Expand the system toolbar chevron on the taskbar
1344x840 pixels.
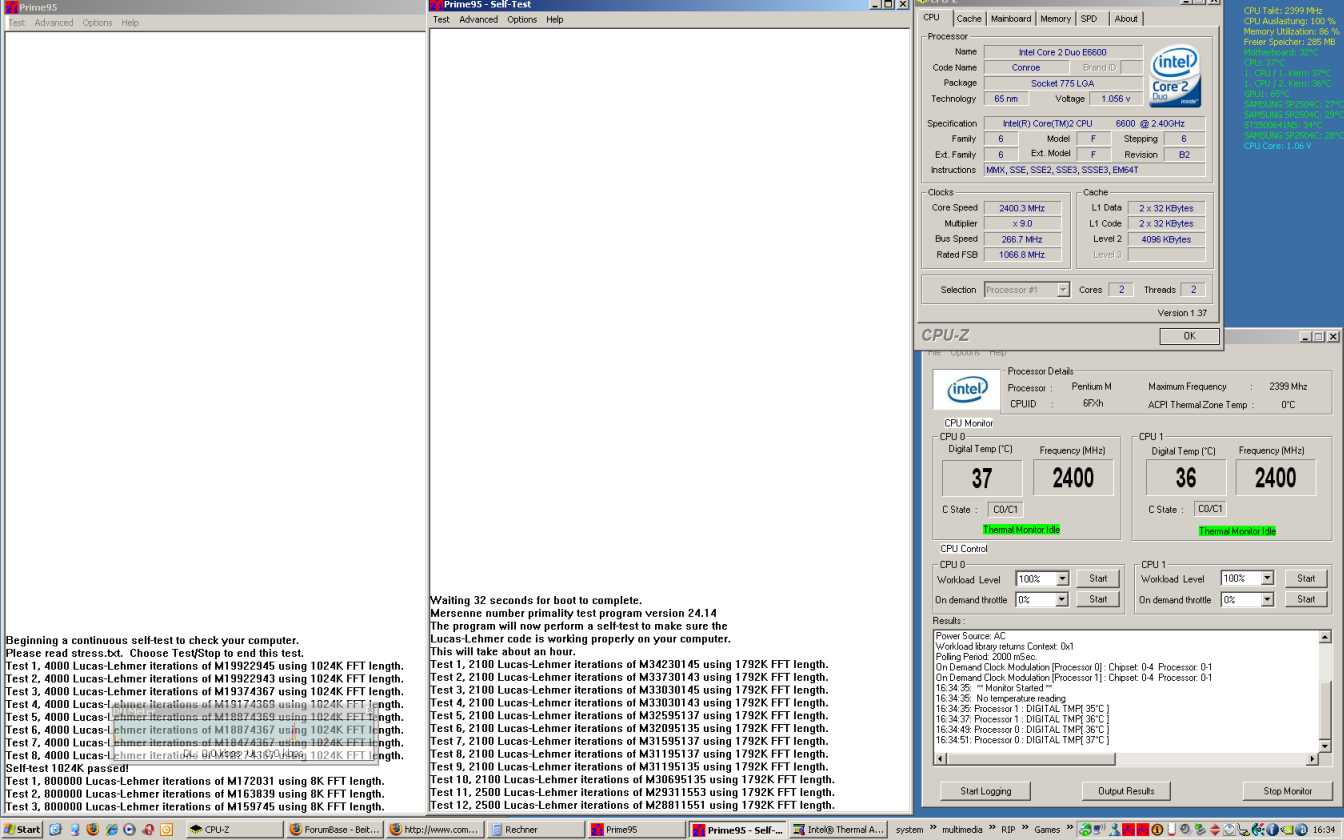(933, 828)
